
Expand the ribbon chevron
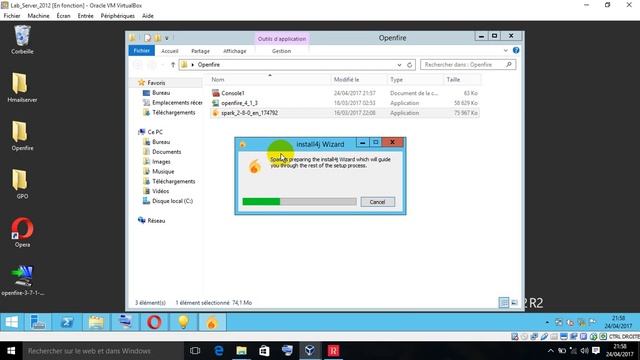pyautogui.click(x=506, y=50)
